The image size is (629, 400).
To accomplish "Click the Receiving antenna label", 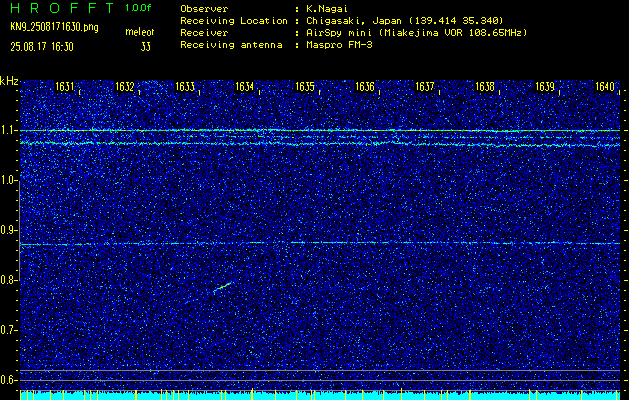I will coord(231,45).
